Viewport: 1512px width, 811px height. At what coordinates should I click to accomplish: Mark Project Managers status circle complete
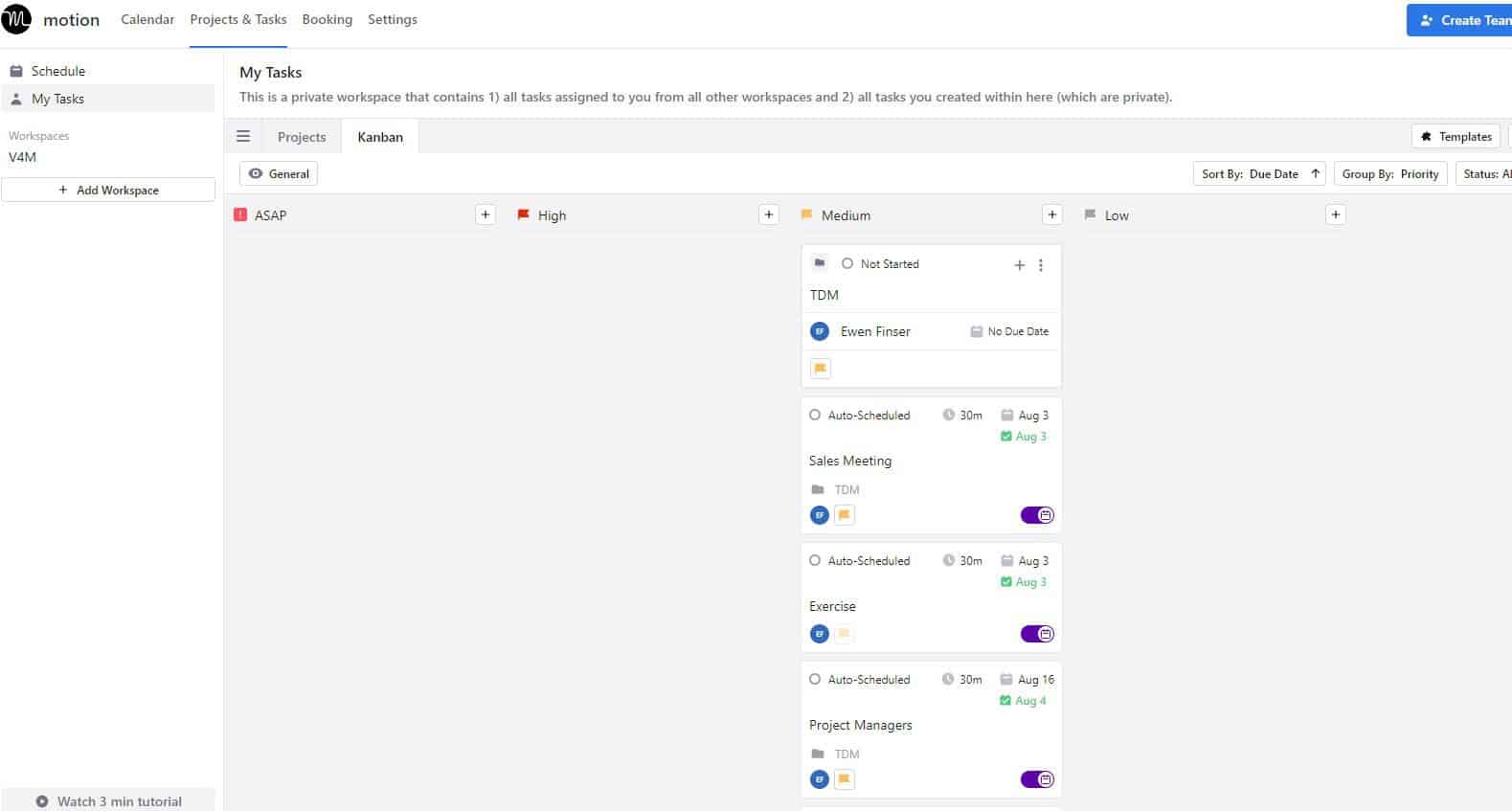tap(815, 680)
